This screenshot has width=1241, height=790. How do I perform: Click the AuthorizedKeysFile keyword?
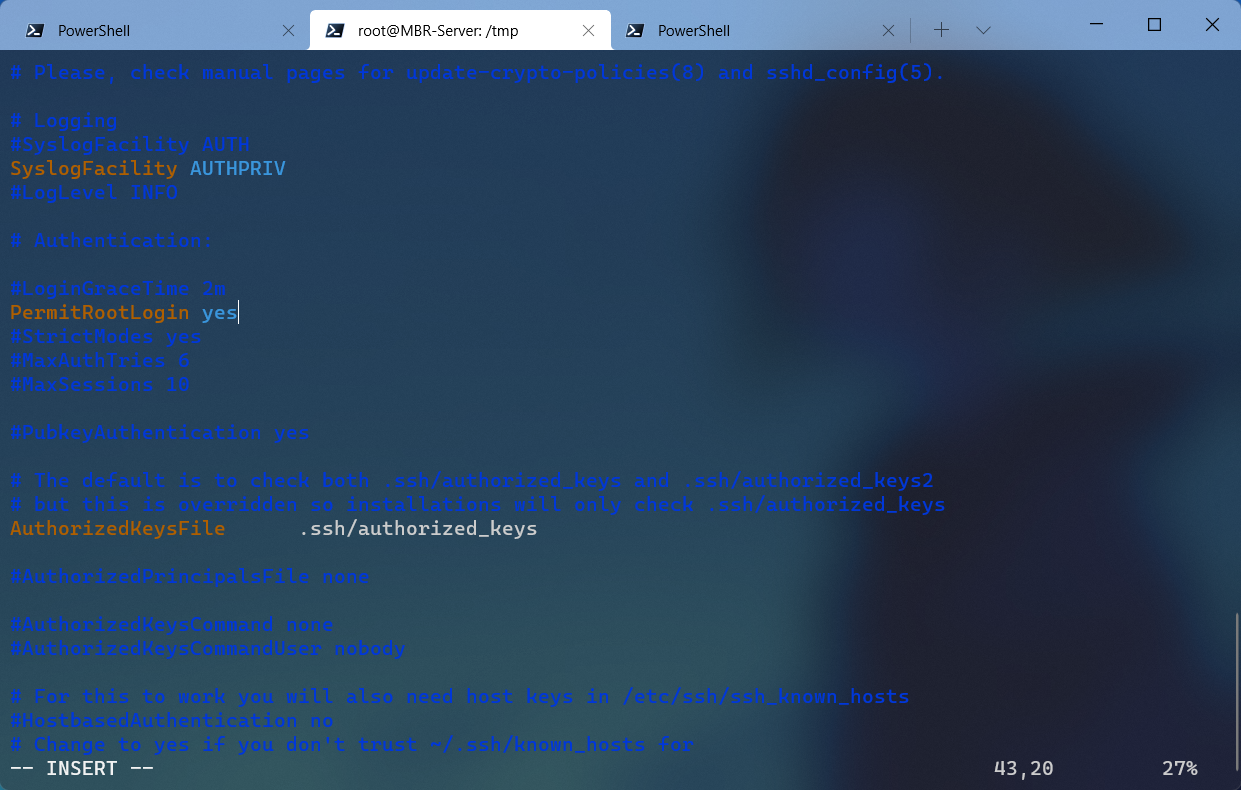pyautogui.click(x=117, y=528)
